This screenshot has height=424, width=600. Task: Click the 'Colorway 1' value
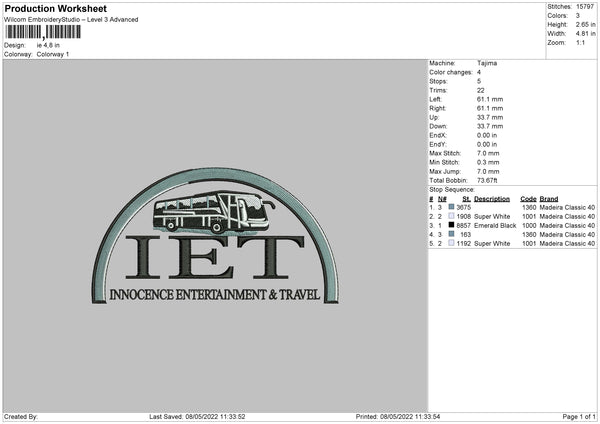click(x=53, y=54)
